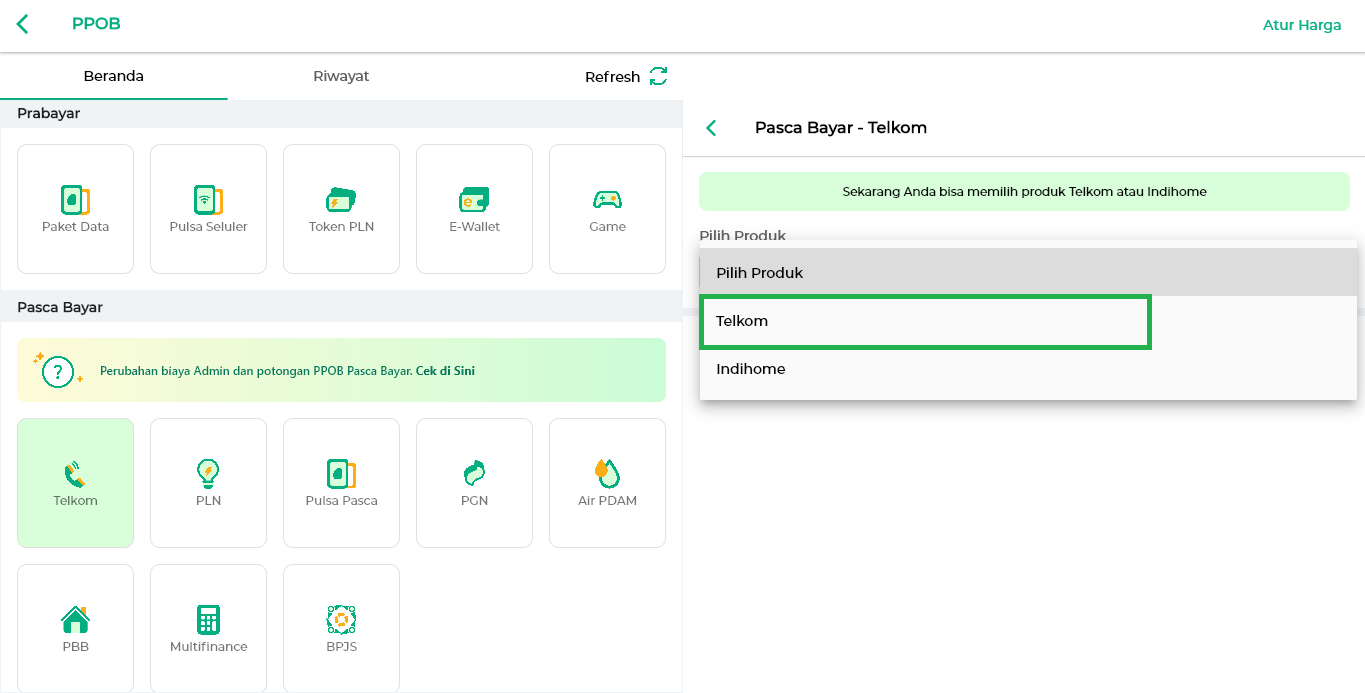Open the Game tile
This screenshot has width=1365, height=693.
(x=607, y=209)
